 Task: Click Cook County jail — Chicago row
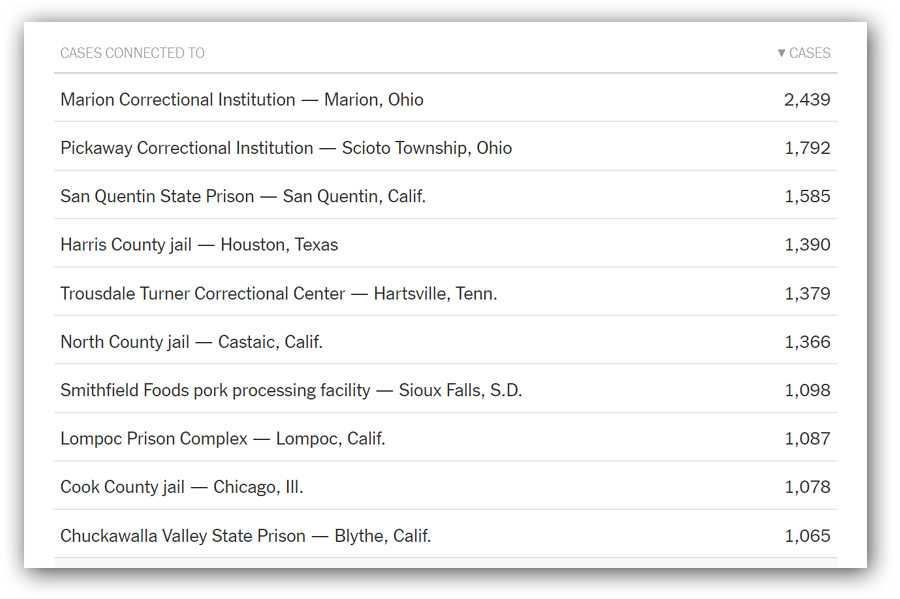pos(445,485)
